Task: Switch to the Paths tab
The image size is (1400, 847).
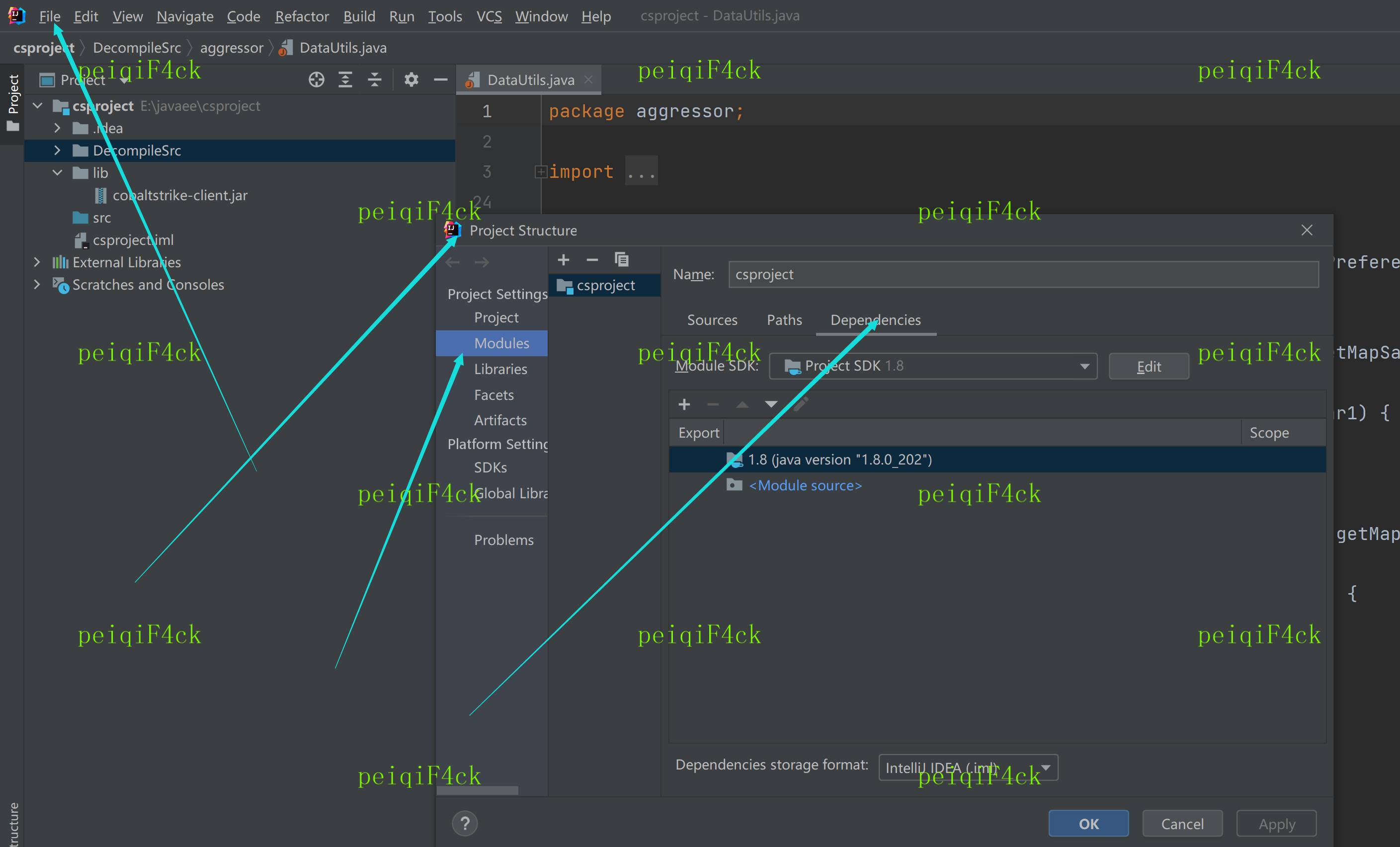Action: (x=784, y=320)
